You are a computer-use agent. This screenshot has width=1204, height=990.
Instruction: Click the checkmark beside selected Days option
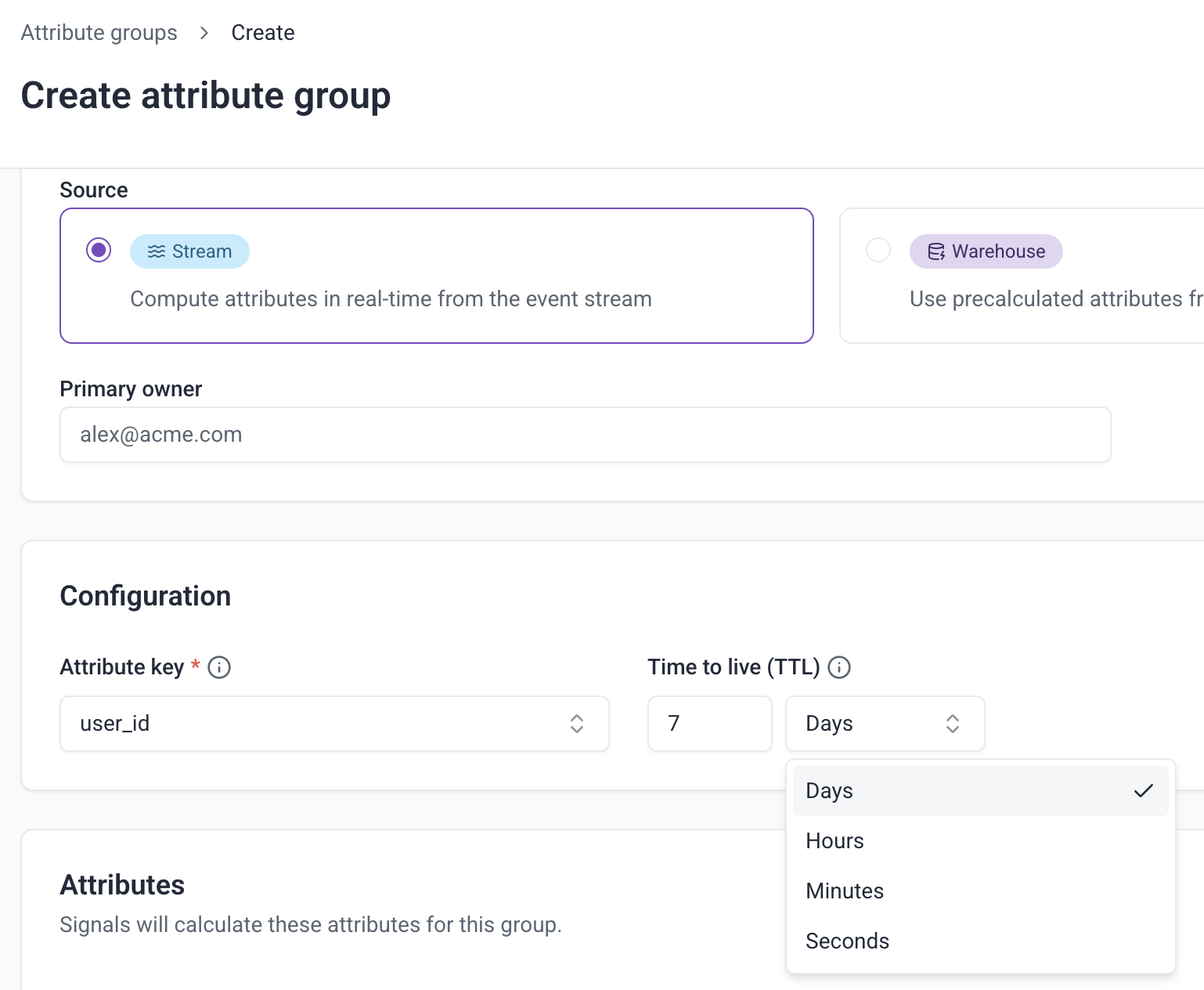[x=1144, y=791]
